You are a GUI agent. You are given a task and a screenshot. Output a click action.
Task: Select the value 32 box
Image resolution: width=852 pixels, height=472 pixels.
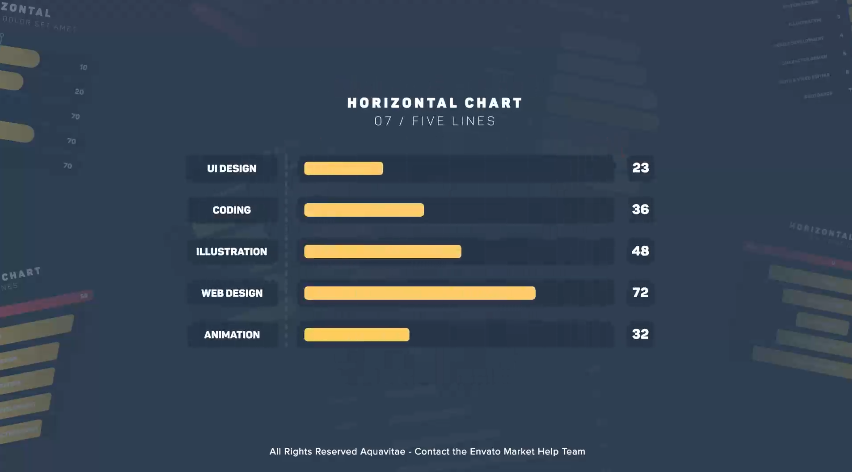click(640, 334)
